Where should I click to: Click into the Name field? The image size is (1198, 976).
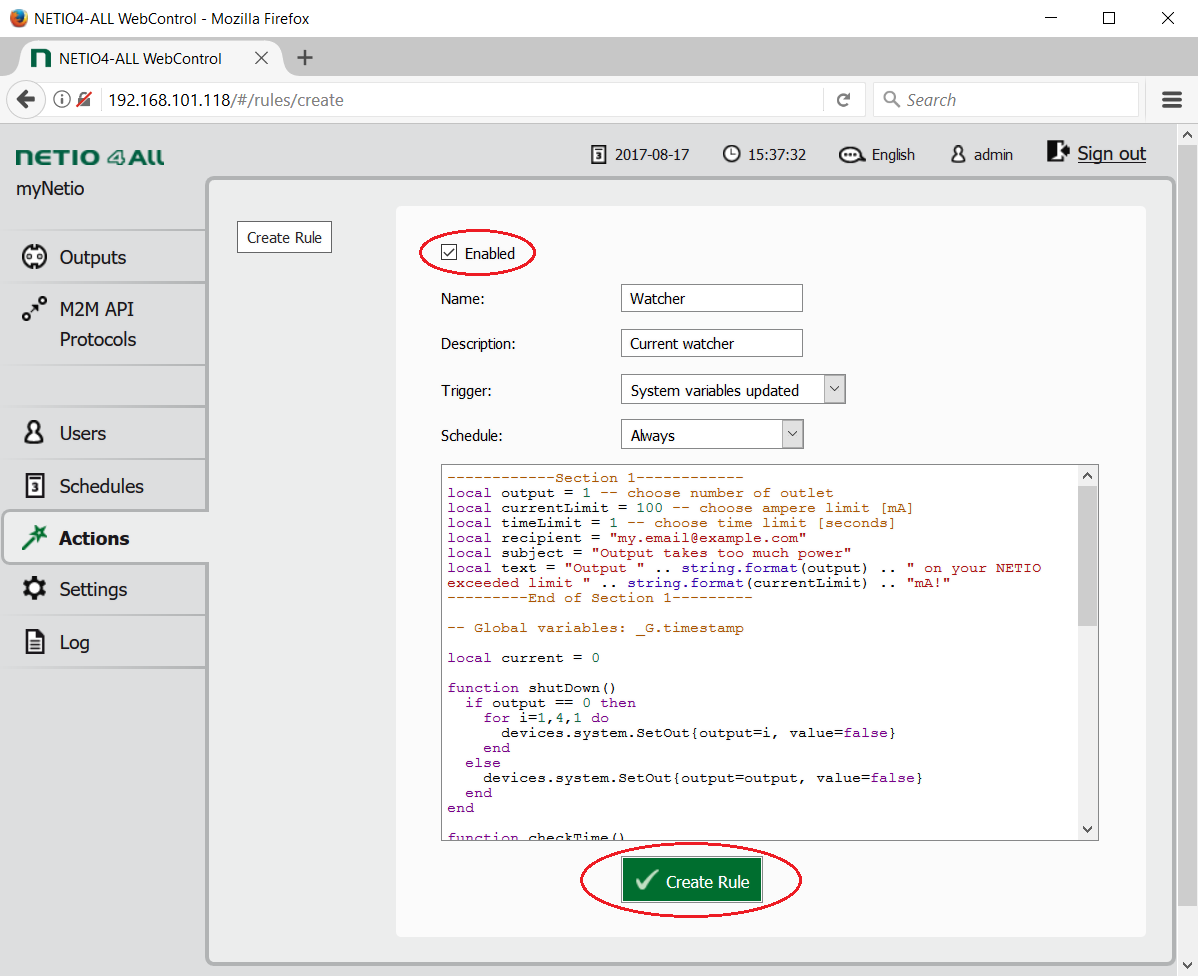[x=711, y=298]
